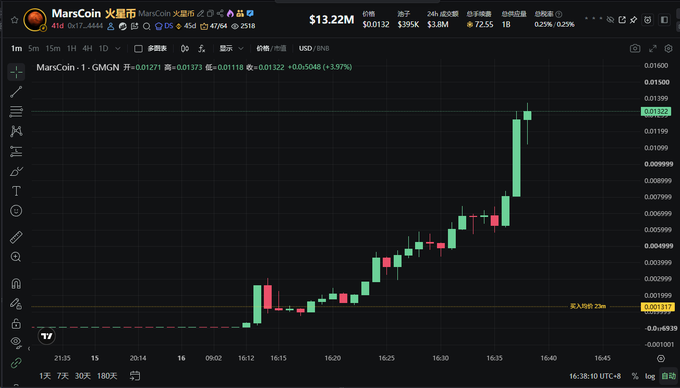680x388 pixels.
Task: Toggle 自动 auto scale
Action: 668,376
